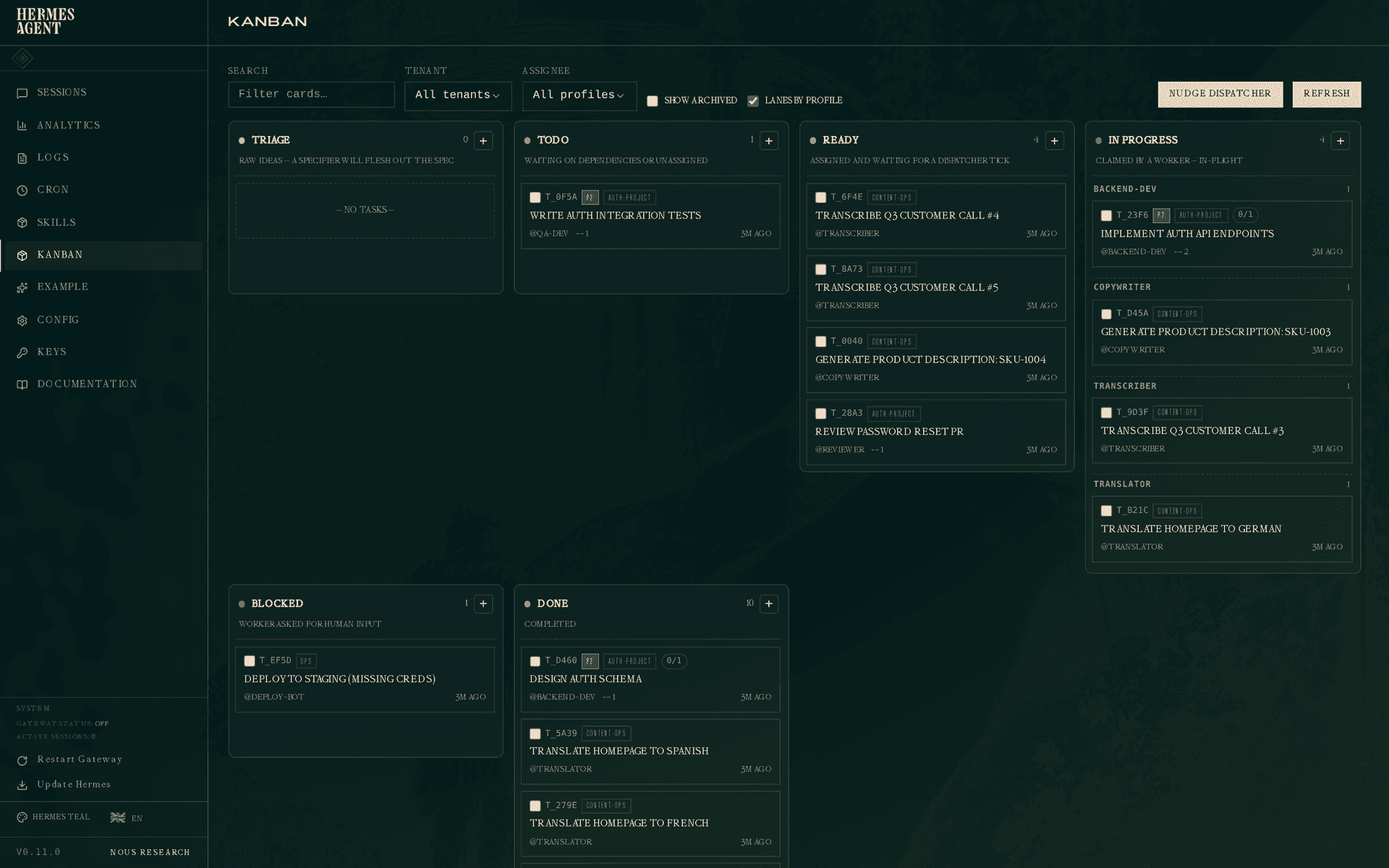This screenshot has height=868, width=1389.
Task: Click the Analytics bar chart icon
Action: pos(22,126)
